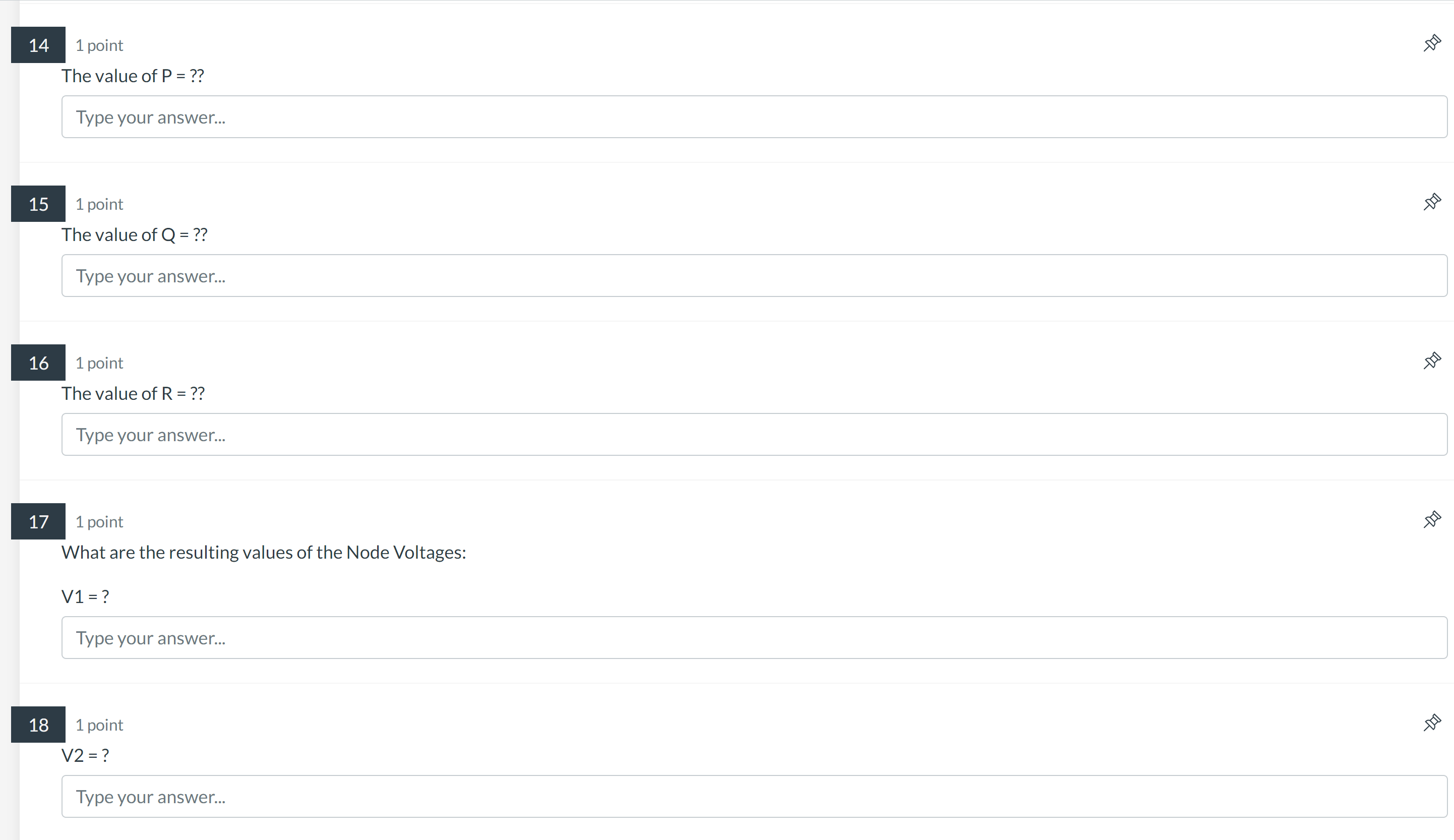Click the Node Voltages question text
Viewport: 1454px width, 840px height.
coord(264,553)
